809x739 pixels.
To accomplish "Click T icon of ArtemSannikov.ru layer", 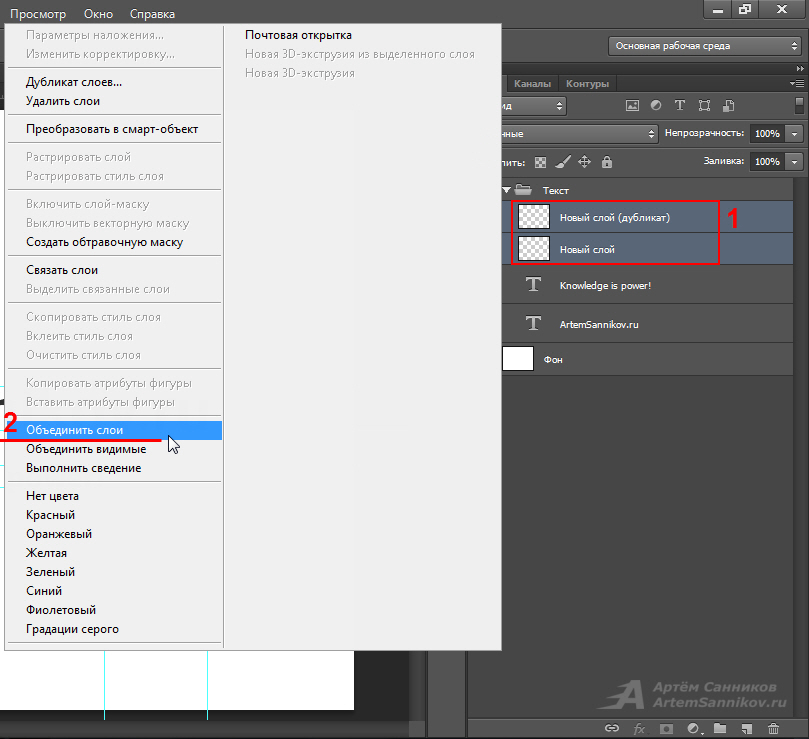I will click(x=533, y=324).
